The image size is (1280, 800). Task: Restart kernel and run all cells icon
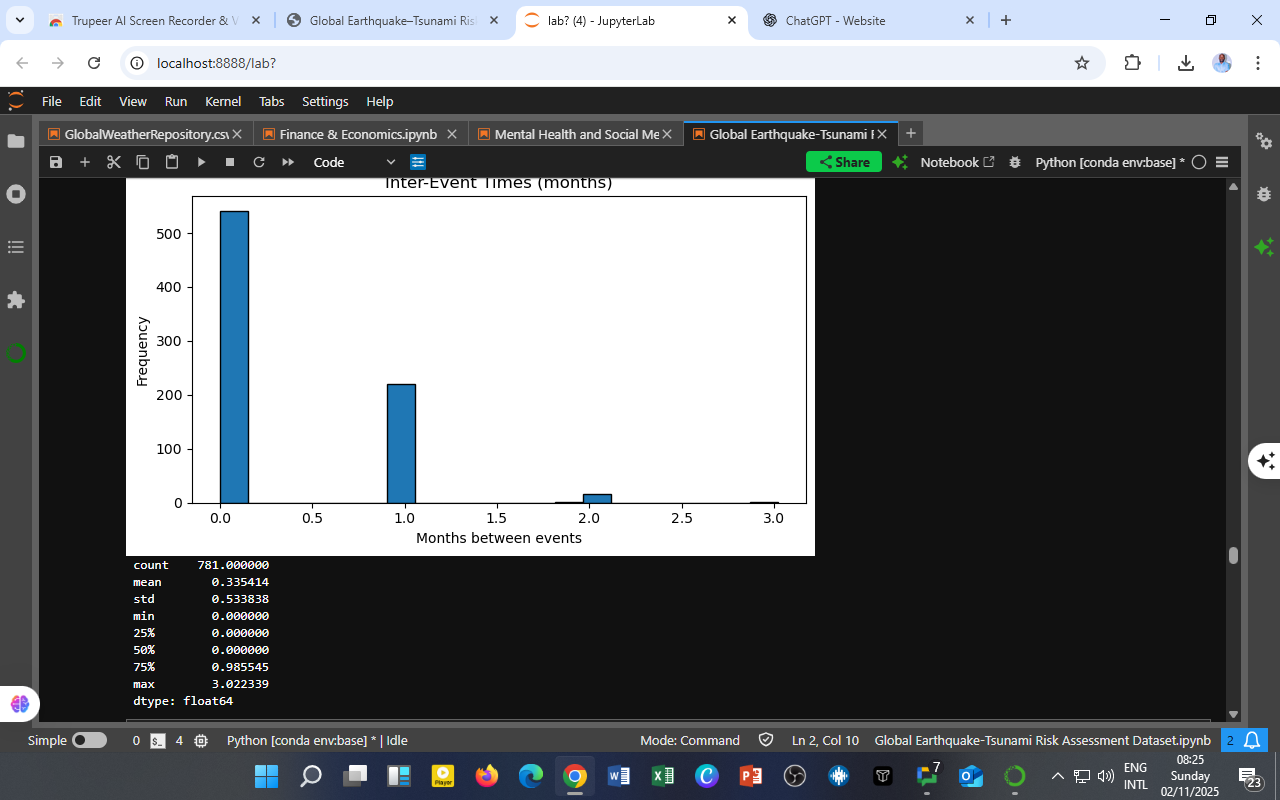[288, 162]
